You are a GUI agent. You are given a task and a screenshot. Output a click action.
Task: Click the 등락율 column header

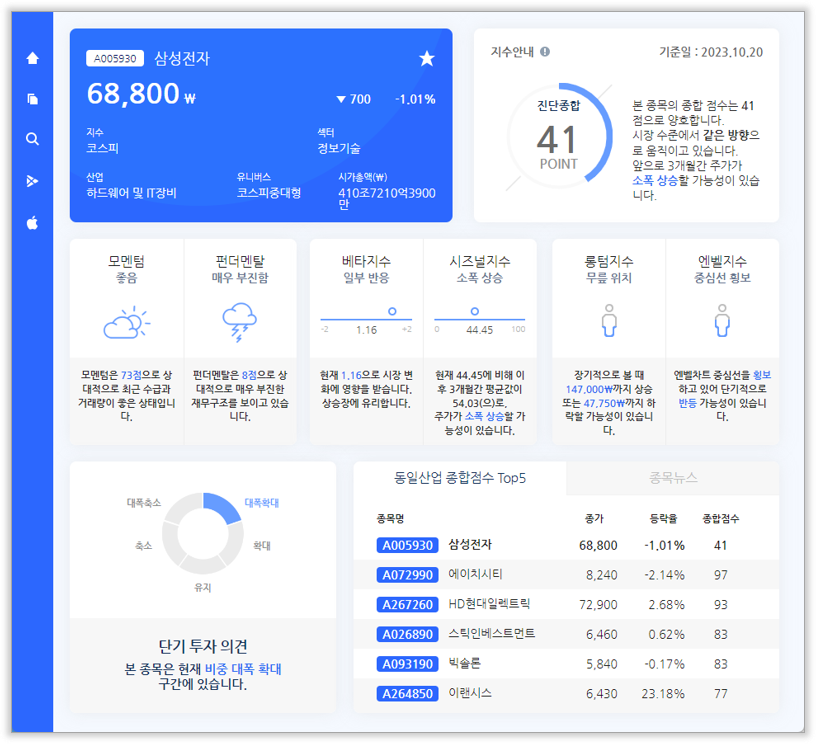664,519
